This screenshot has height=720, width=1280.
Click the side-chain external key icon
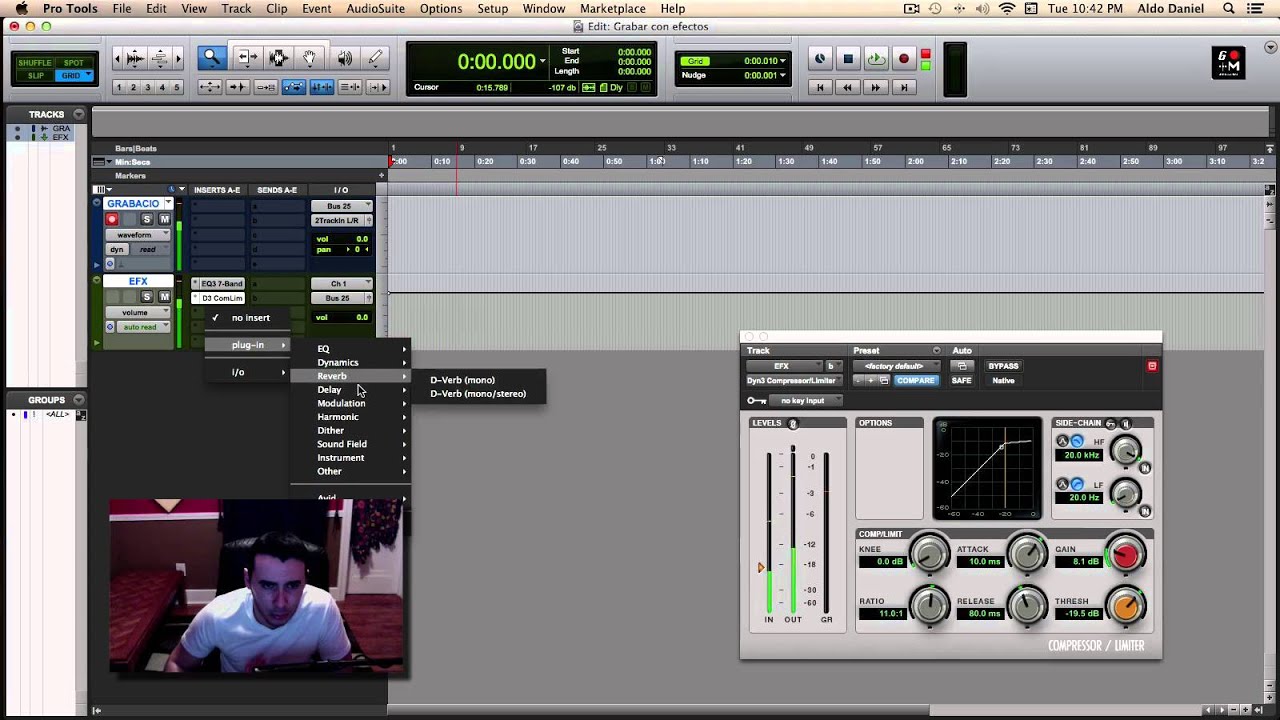click(x=1111, y=424)
